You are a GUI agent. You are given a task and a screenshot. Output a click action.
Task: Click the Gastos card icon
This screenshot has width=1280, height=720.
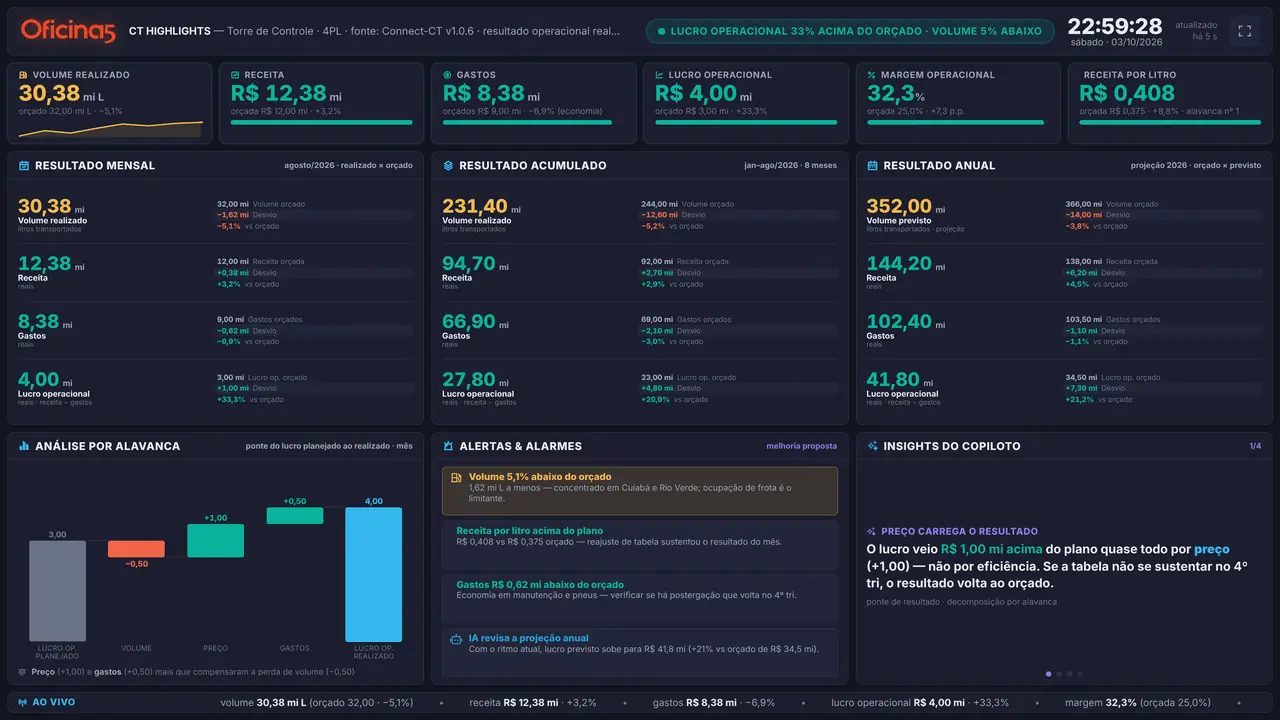(448, 75)
